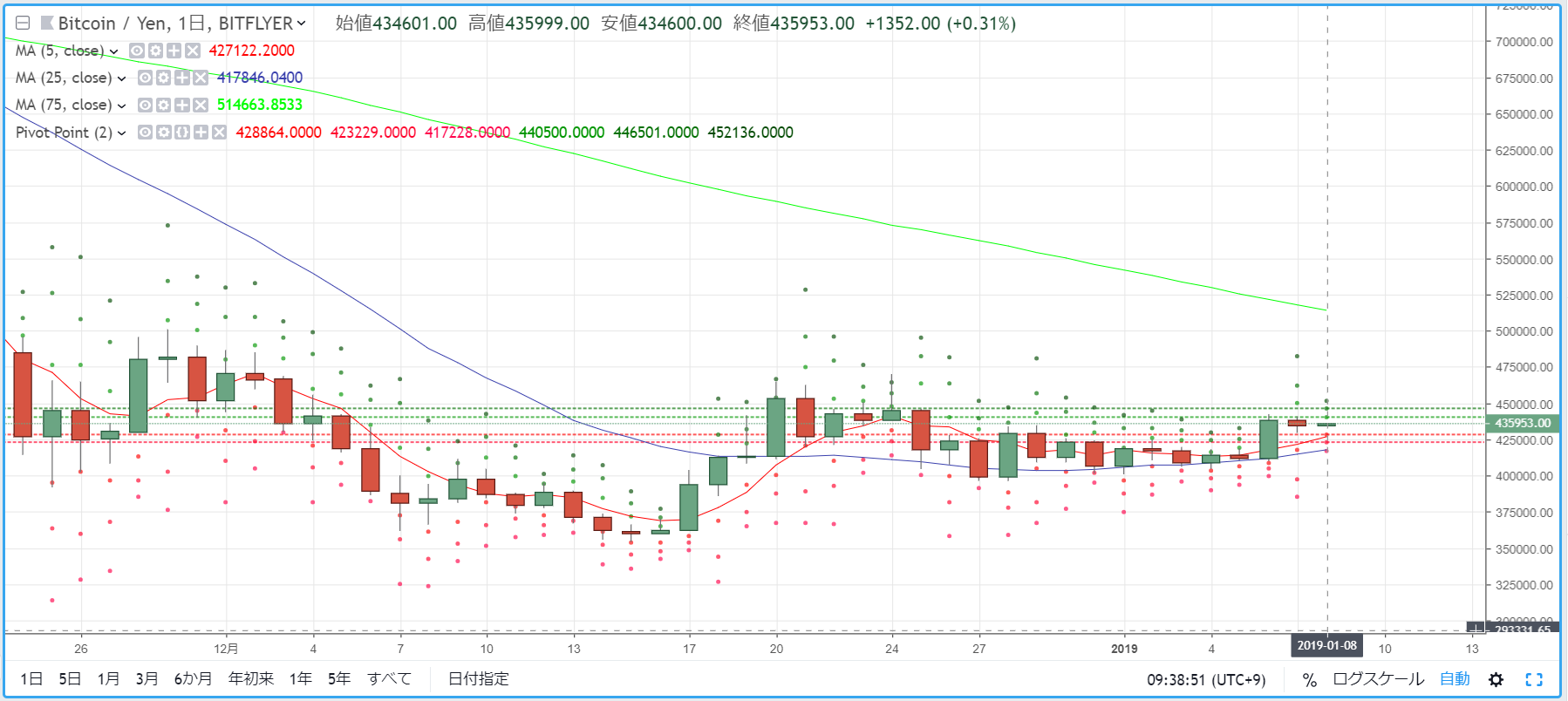Screen dimensions: 1568x701
Task: Collapse the indicator legend with minus box
Action: (23, 24)
